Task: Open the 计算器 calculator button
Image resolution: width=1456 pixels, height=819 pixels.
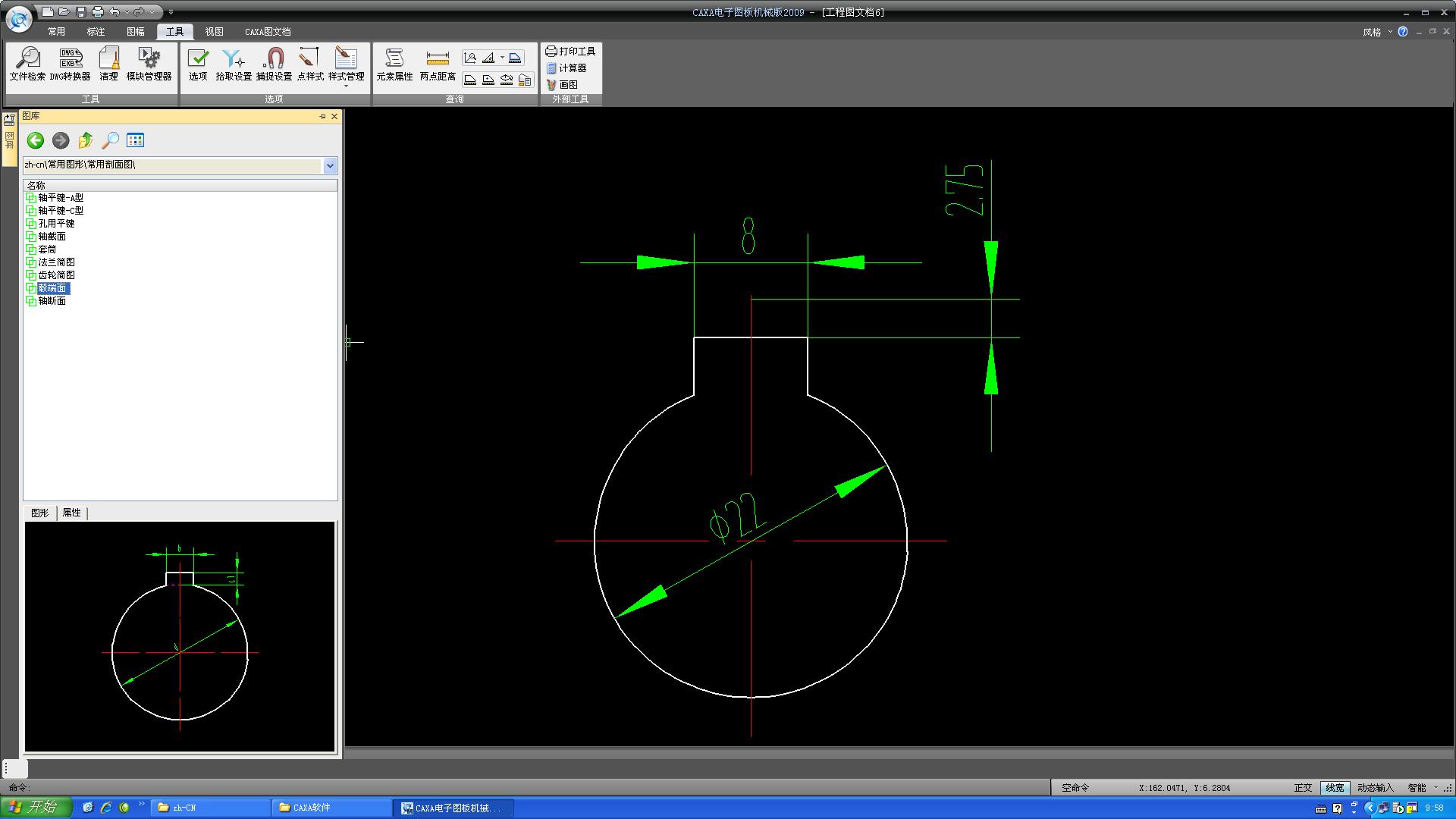Action: point(566,68)
